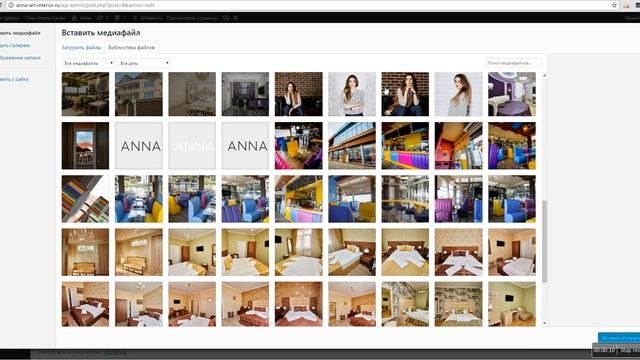Image resolution: width=640 pixels, height=360 pixels.
Task: Bookmark the page with the star icon
Action: click(614, 5)
